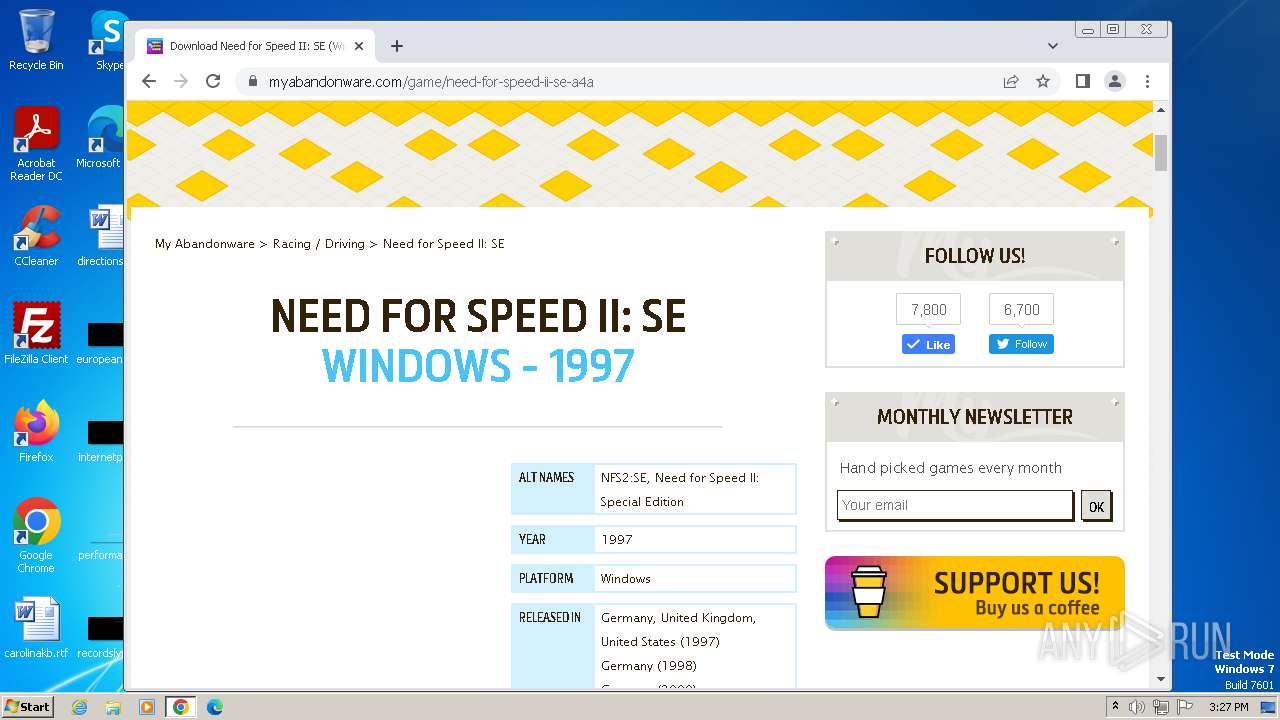Select the 1997 year value
The width and height of the screenshot is (1280, 720).
point(617,539)
